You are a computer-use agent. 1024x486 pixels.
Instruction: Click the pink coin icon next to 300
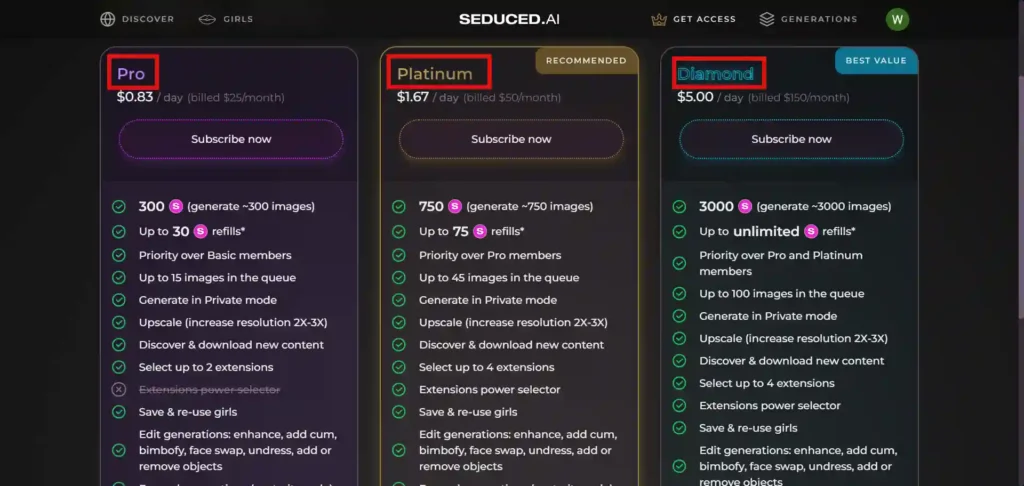tap(175, 207)
